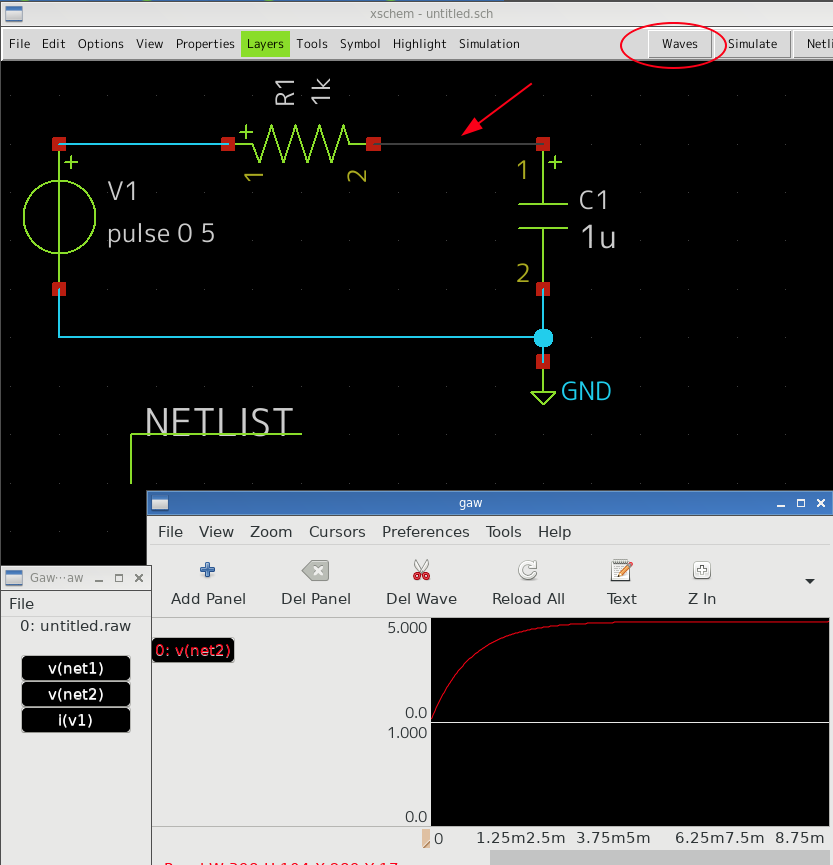This screenshot has width=833, height=865.
Task: Select the resistor R1 symbol
Action: point(301,143)
